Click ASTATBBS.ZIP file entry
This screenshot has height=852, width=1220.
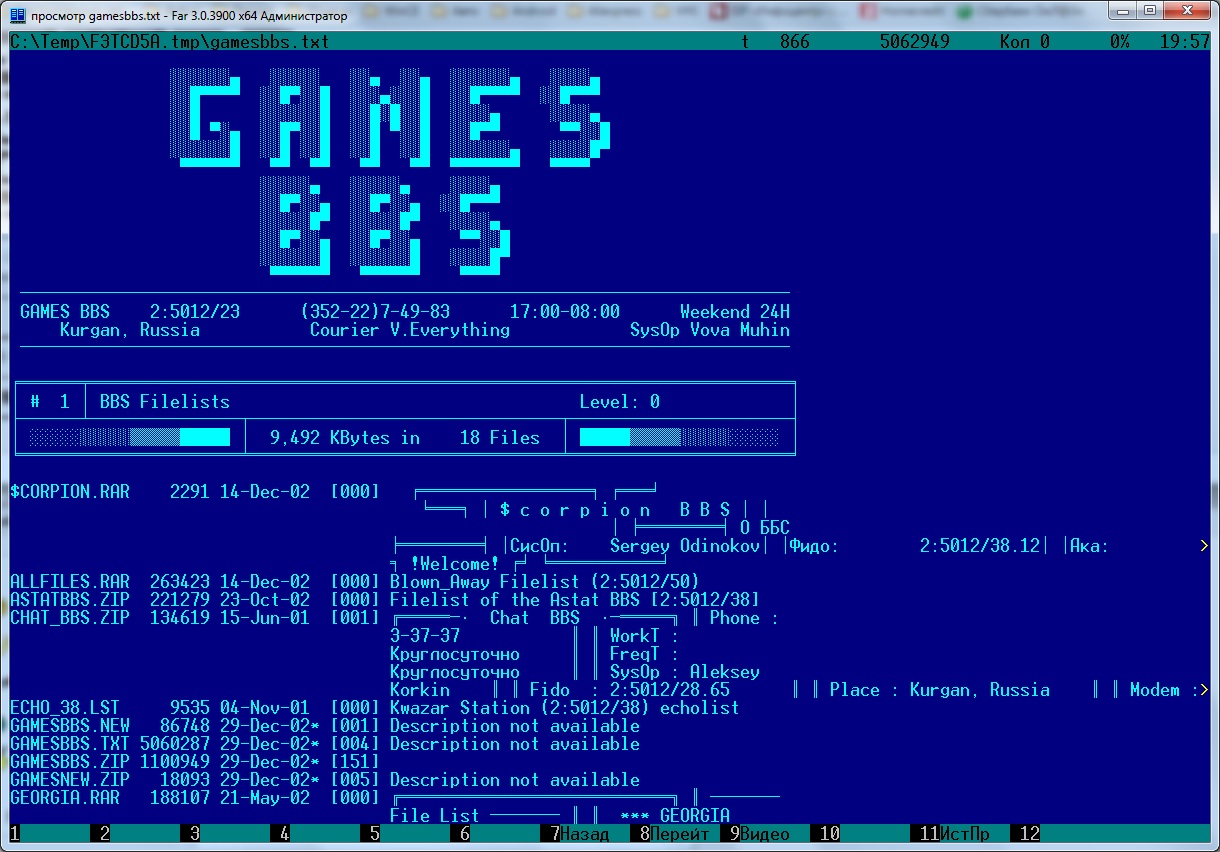pyautogui.click(x=70, y=600)
